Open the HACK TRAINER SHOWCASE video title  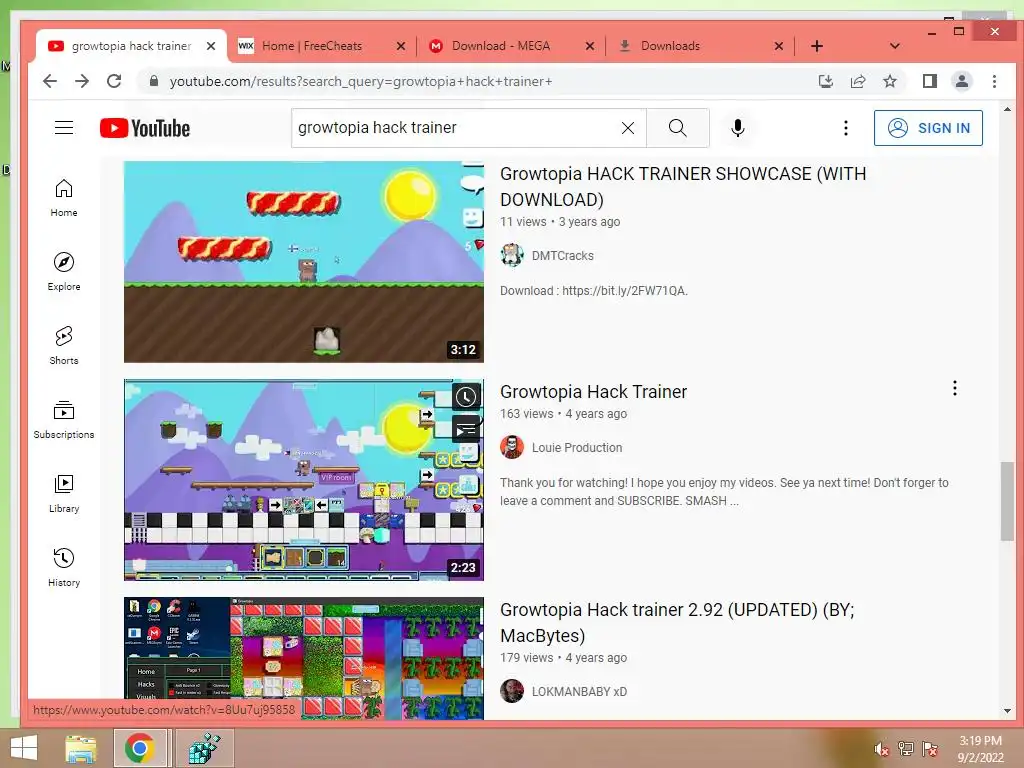point(683,186)
